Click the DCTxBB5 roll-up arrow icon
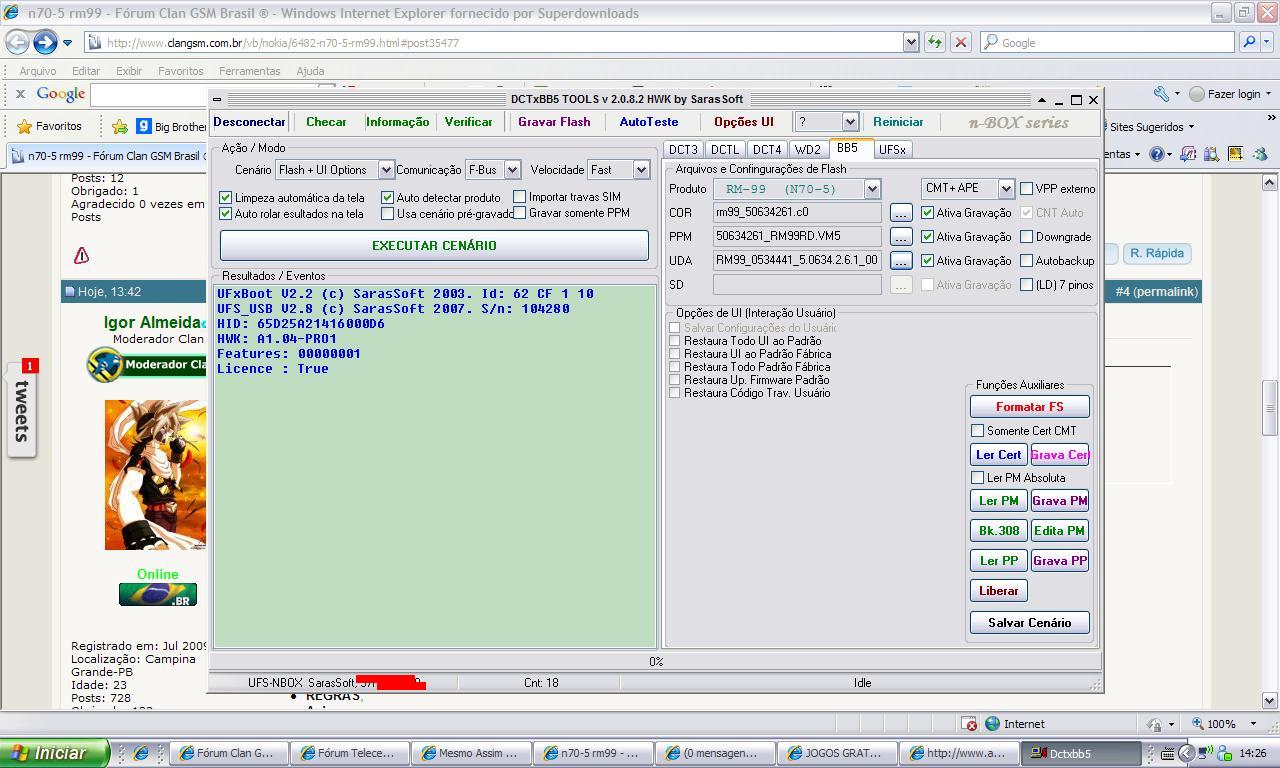 coord(1041,100)
